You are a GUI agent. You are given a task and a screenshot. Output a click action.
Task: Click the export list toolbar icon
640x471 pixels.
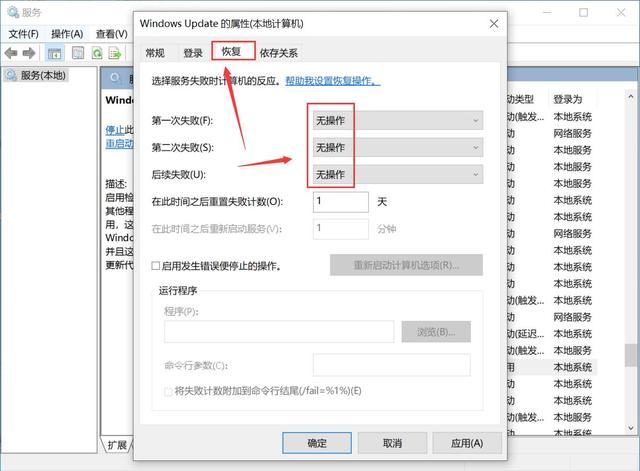tap(115, 53)
